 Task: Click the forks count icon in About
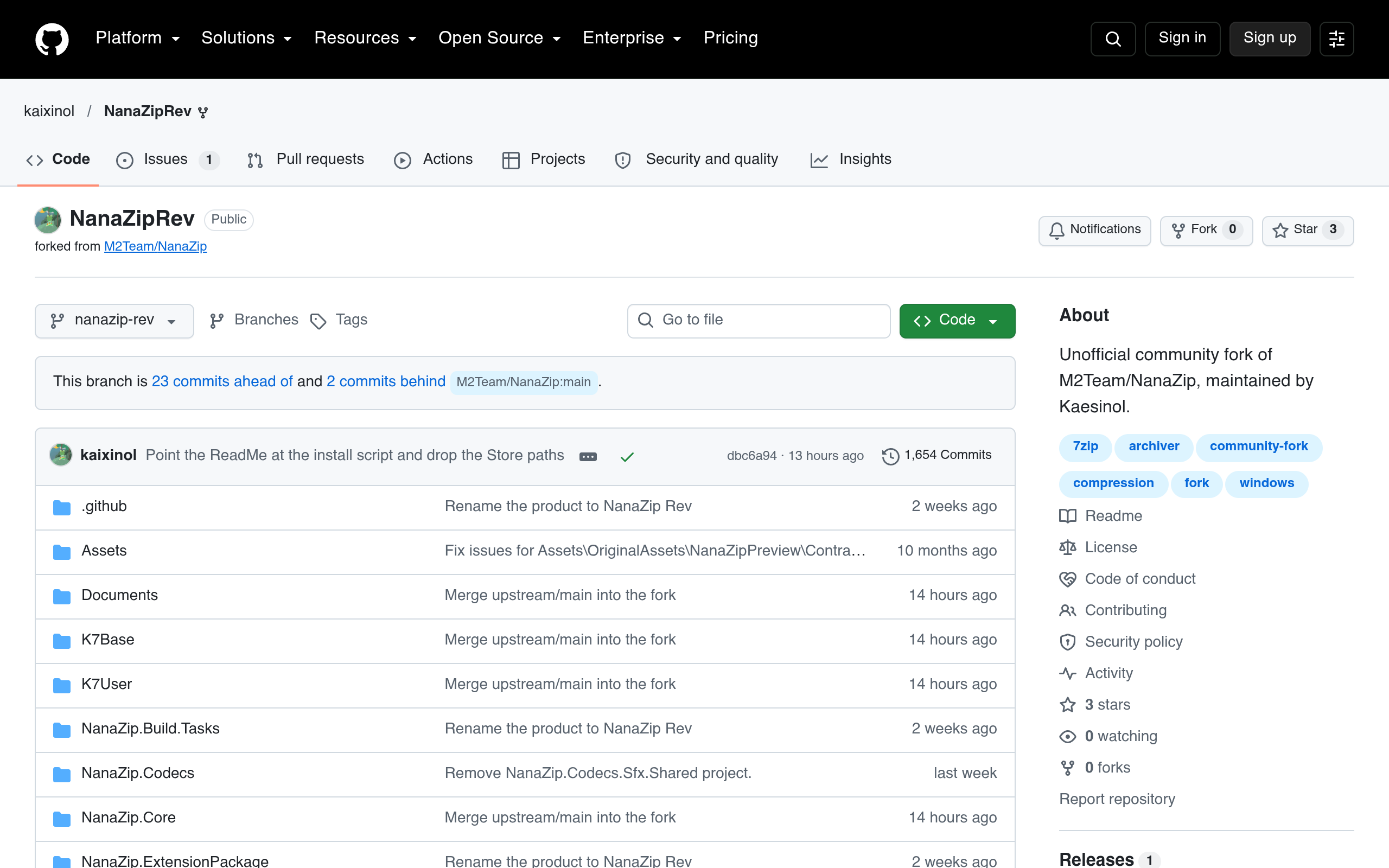click(1067, 768)
